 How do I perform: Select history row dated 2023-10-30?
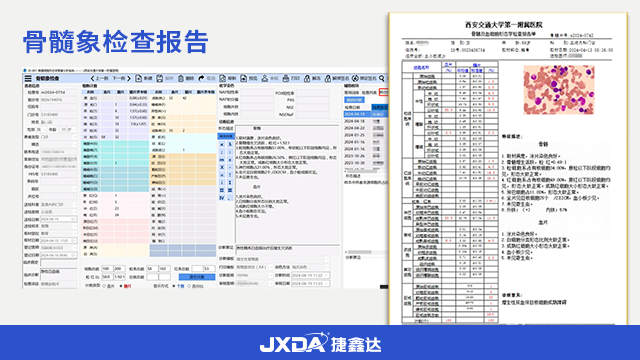365,163
